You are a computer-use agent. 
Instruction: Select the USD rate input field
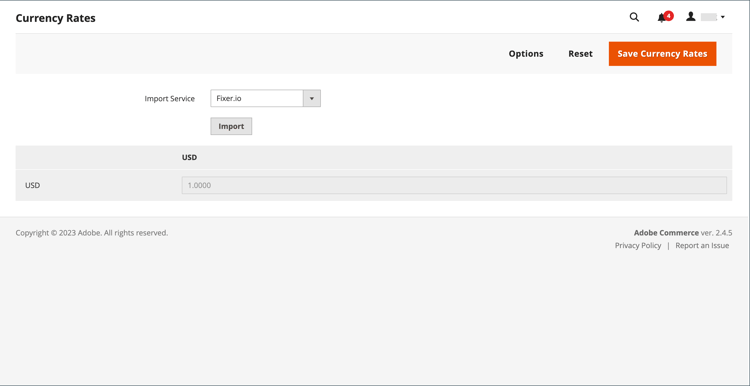point(454,185)
